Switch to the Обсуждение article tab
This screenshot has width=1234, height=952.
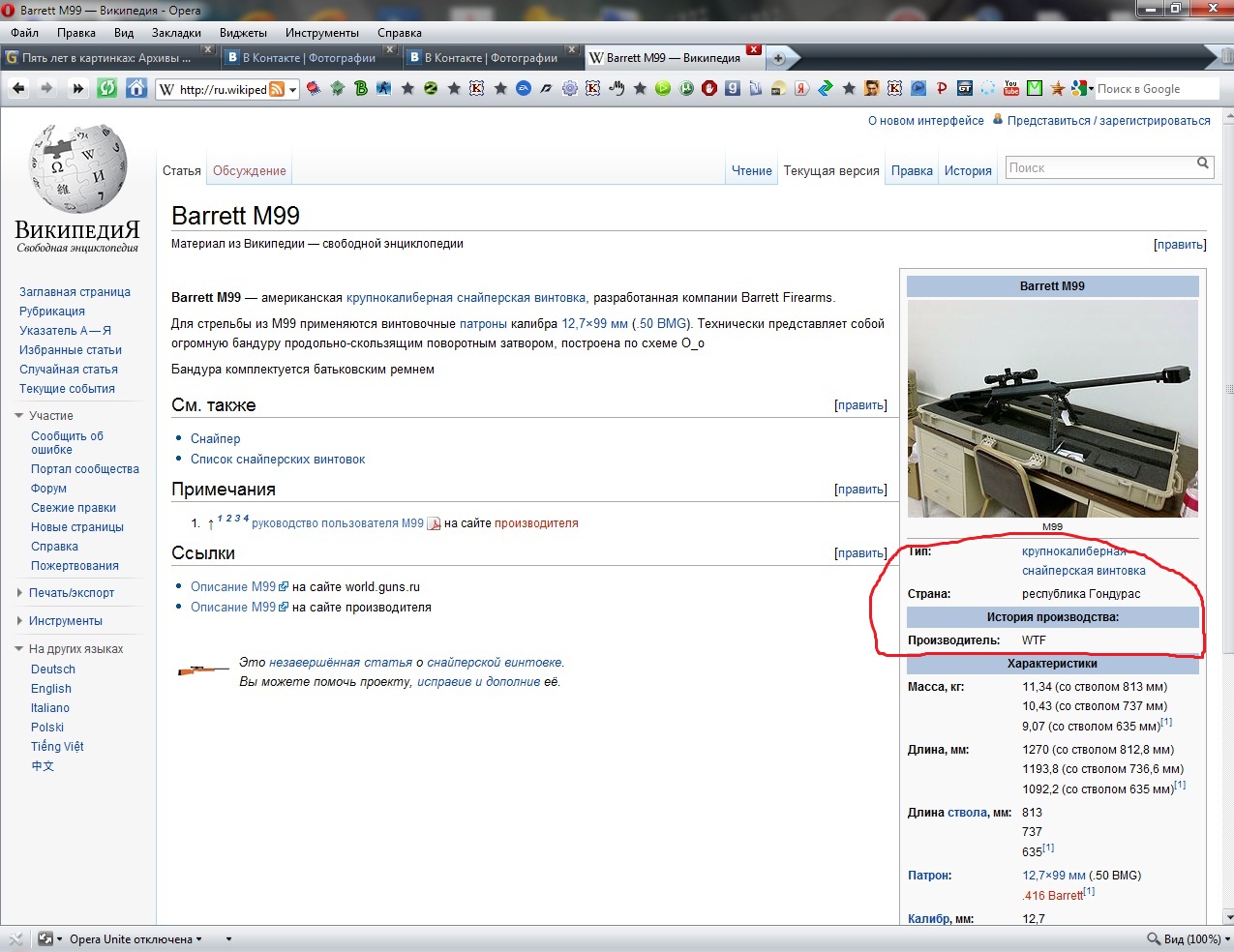[250, 171]
